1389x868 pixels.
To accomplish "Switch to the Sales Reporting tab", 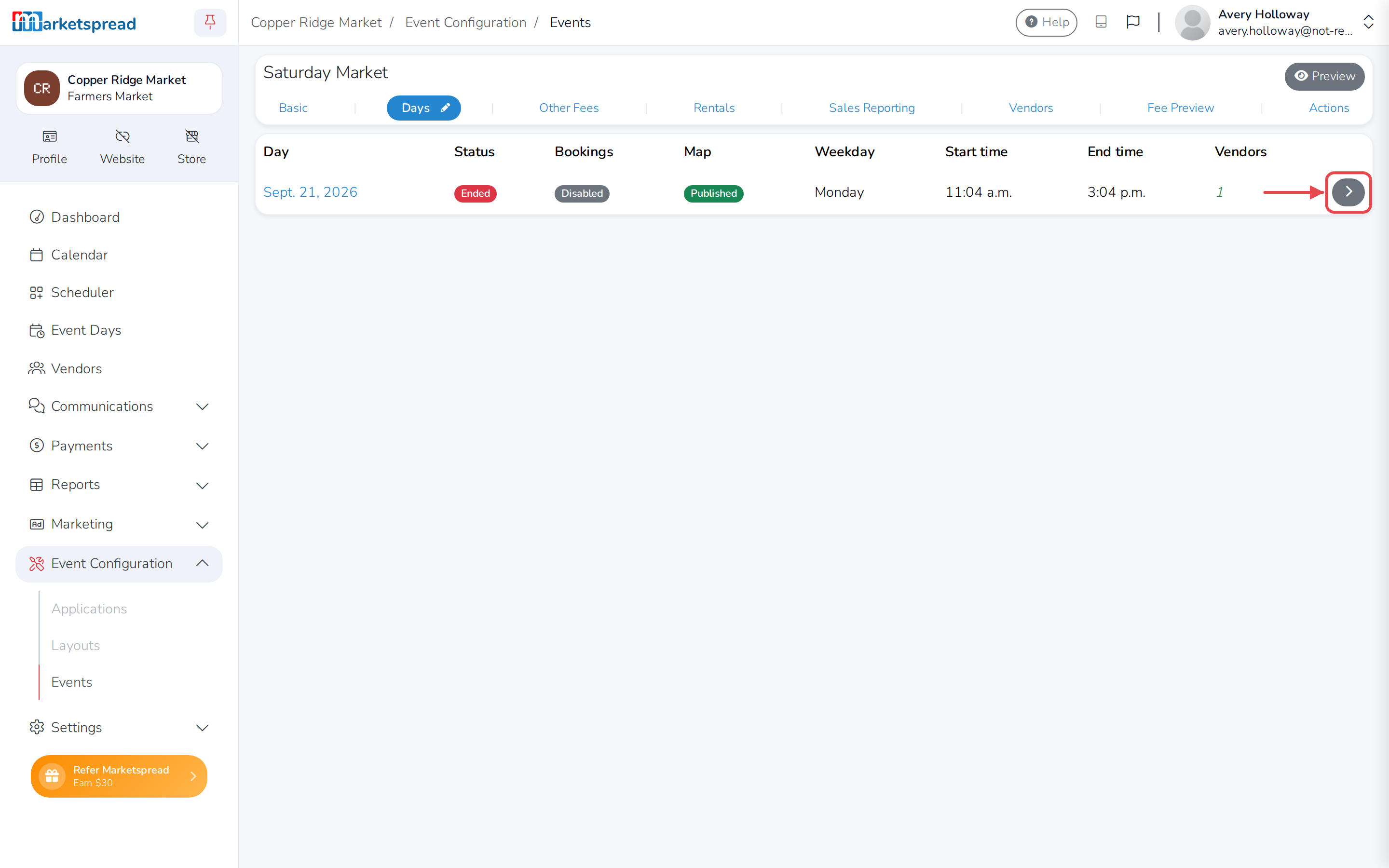I will [x=872, y=108].
